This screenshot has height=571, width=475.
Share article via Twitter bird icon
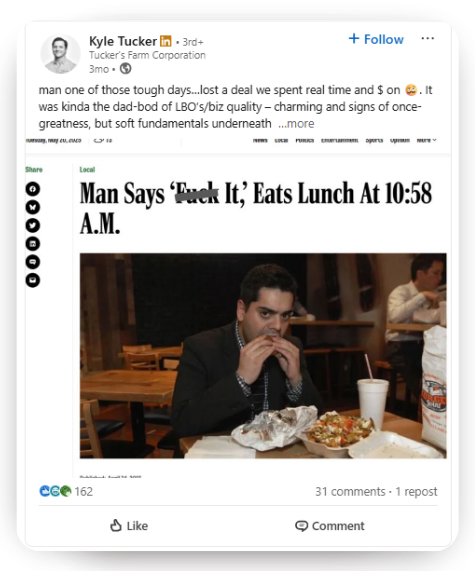(x=33, y=225)
